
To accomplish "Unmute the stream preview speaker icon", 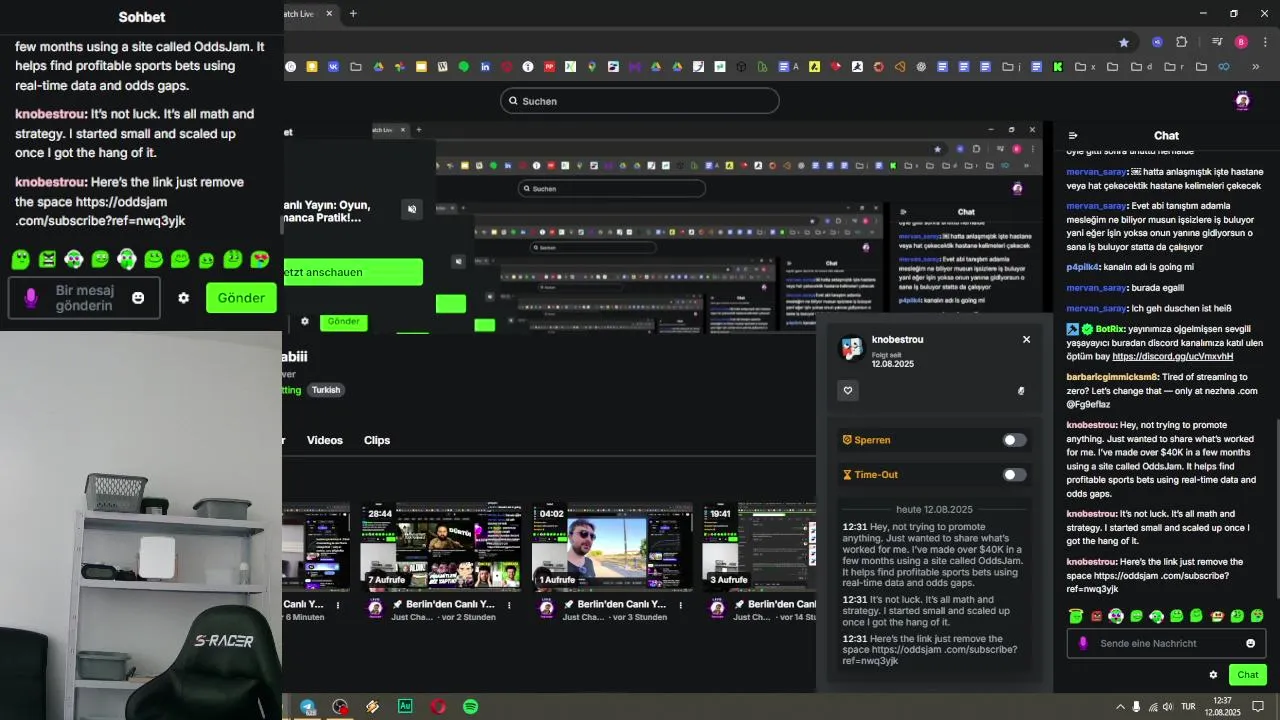I will 412,209.
